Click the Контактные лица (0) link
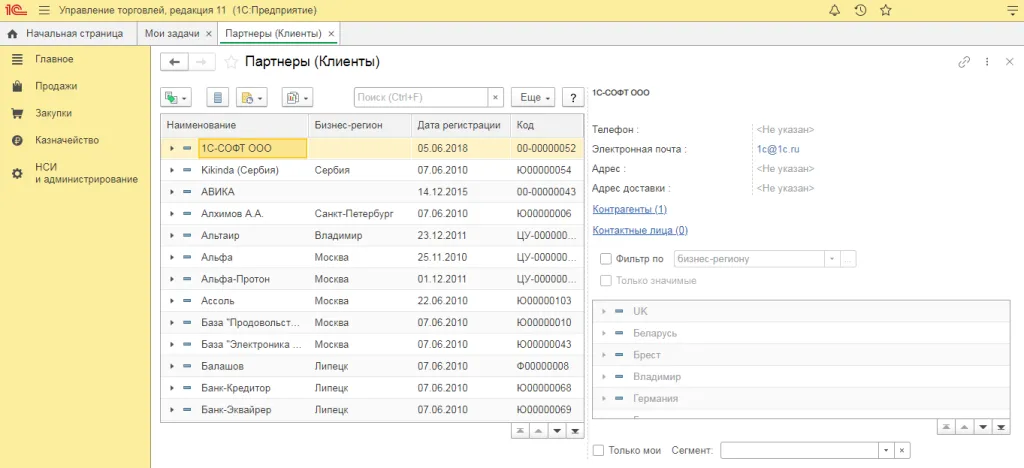This screenshot has height=468, width=1024. click(x=640, y=230)
